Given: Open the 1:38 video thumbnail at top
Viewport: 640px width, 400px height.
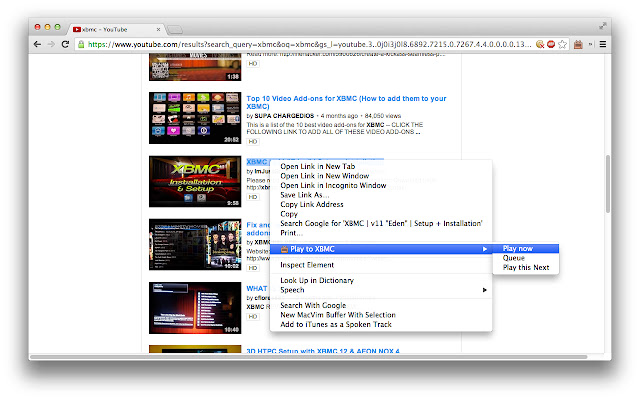Looking at the screenshot, I should coord(195,67).
